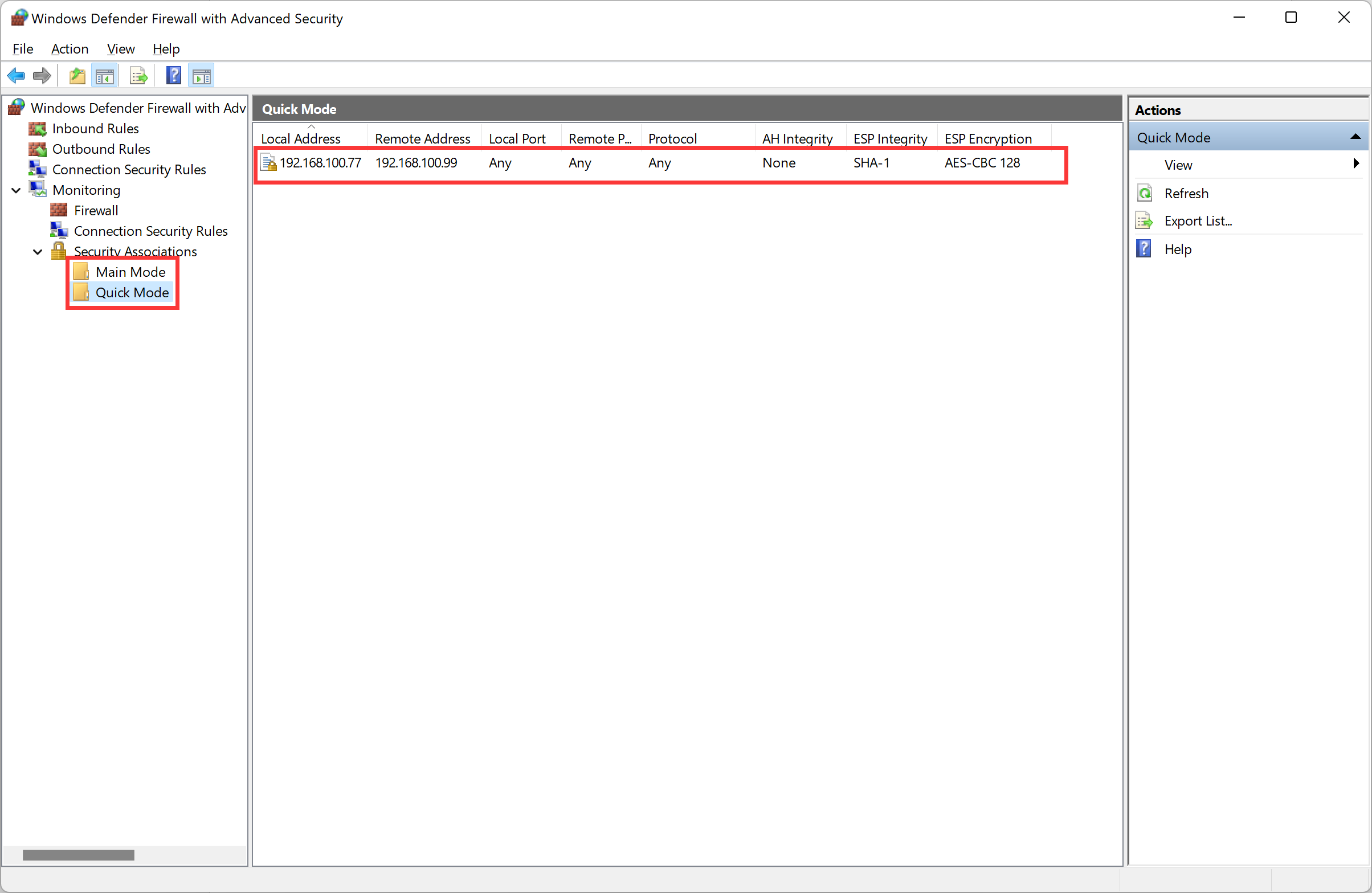Select Outbound Rules in the tree

pyautogui.click(x=101, y=149)
